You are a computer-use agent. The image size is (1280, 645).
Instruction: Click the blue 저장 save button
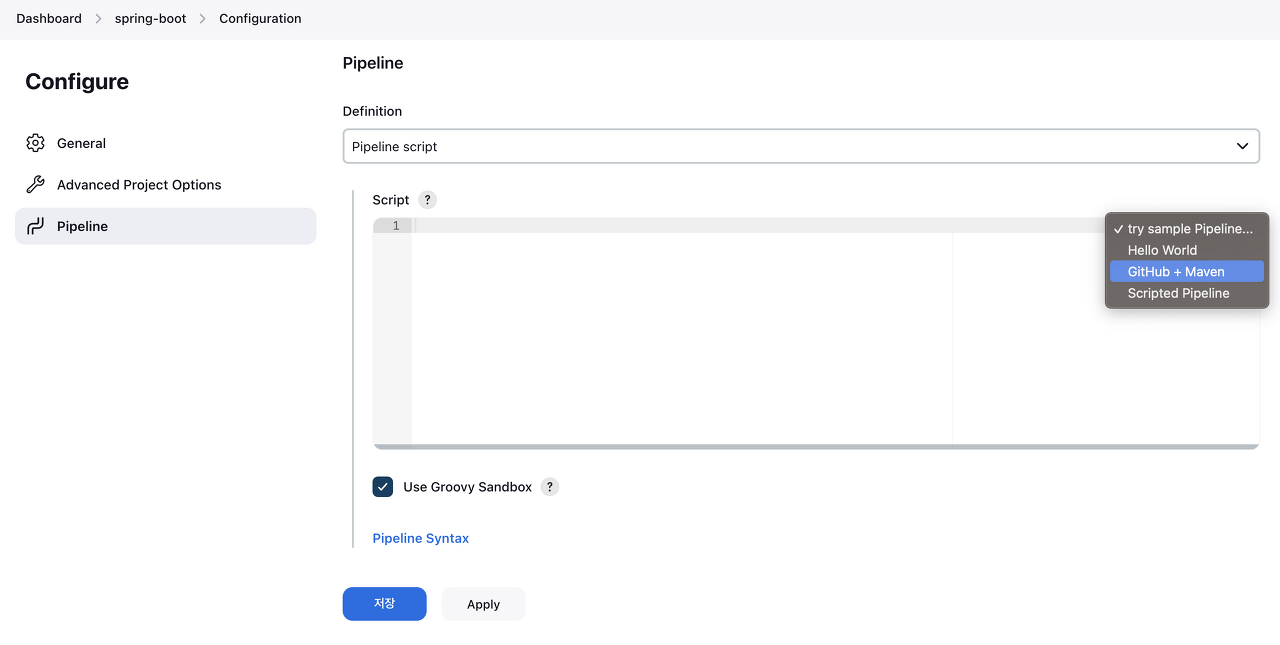tap(385, 604)
